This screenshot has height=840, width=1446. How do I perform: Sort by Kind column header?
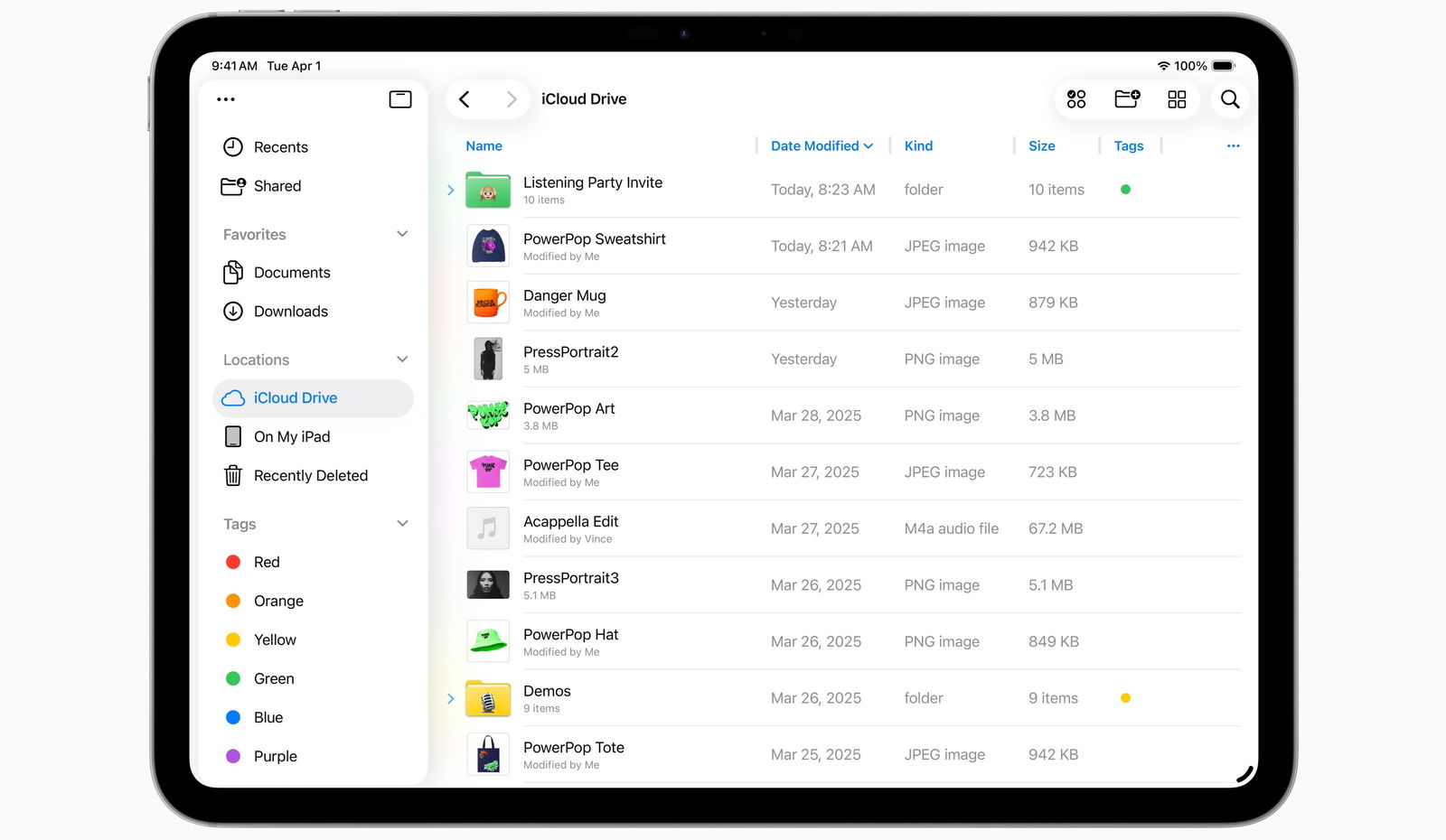(918, 146)
